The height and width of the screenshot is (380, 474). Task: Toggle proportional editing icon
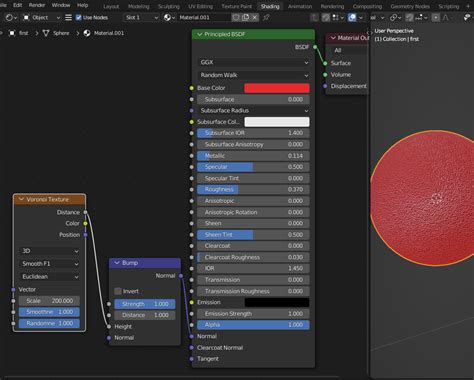pyautogui.click(x=436, y=17)
